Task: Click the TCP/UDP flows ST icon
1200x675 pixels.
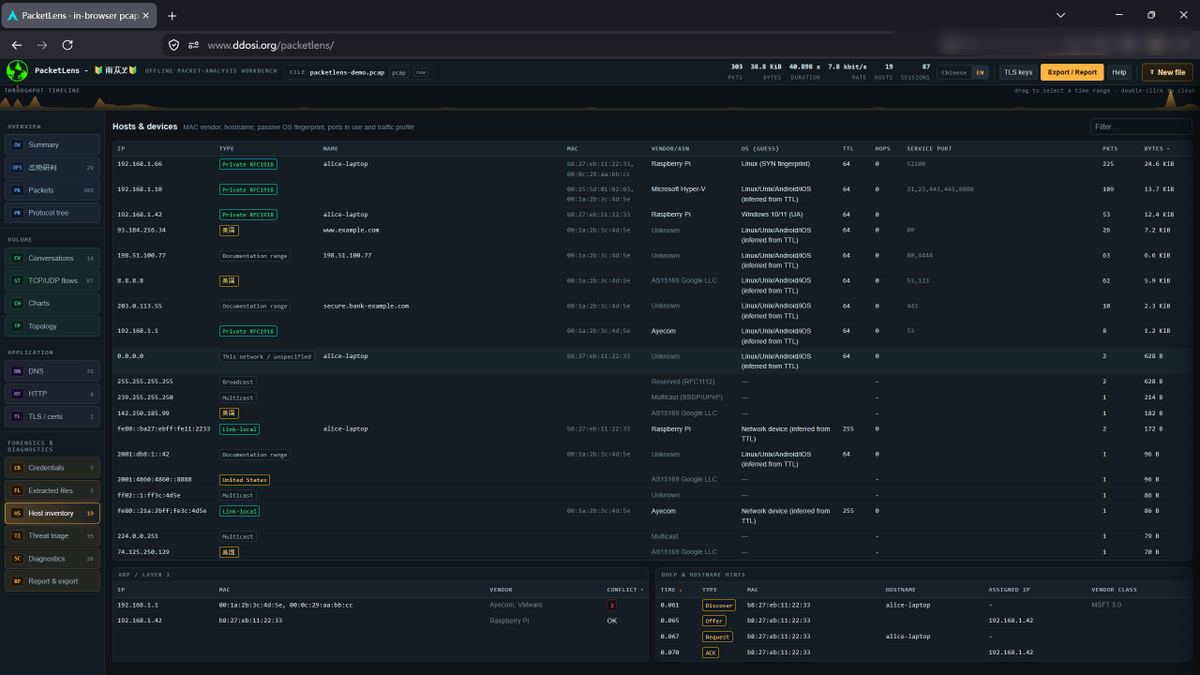Action: pos(17,281)
